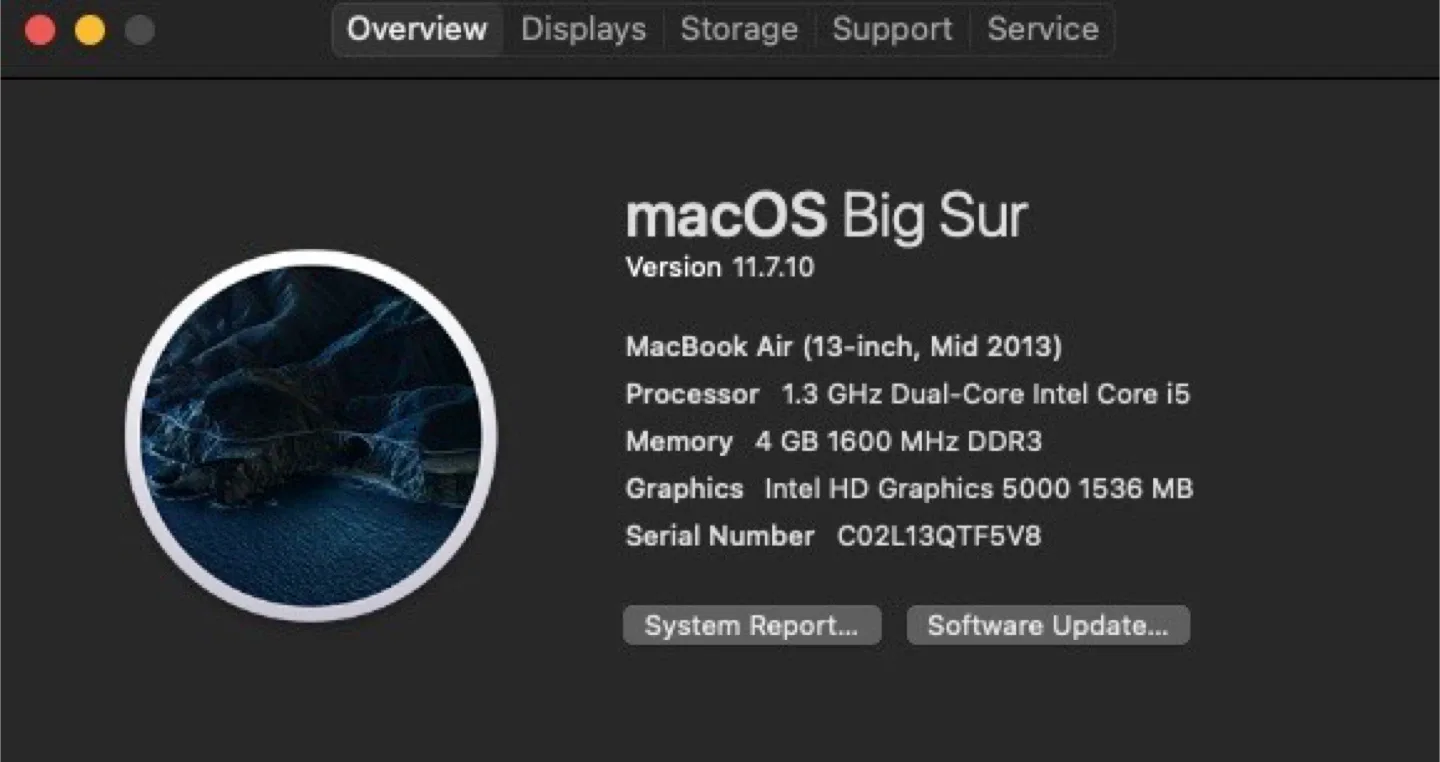The height and width of the screenshot is (762, 1440).
Task: Launch Software Update
Action: click(1048, 625)
